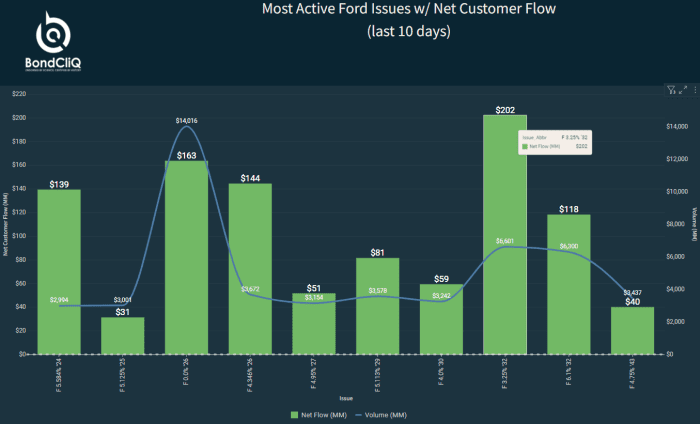The height and width of the screenshot is (424, 700).
Task: Click the '(last 10 days)' subtitle
Action: pos(409,32)
